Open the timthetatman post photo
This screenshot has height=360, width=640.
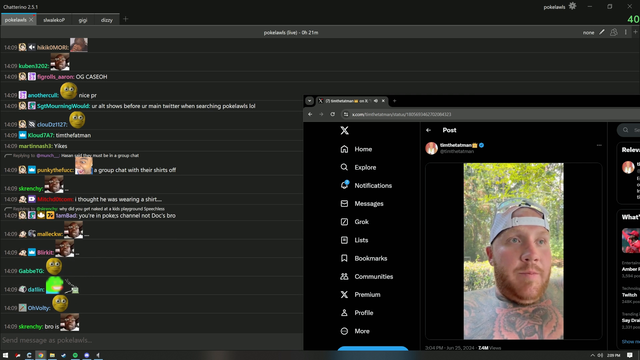pyautogui.click(x=513, y=251)
